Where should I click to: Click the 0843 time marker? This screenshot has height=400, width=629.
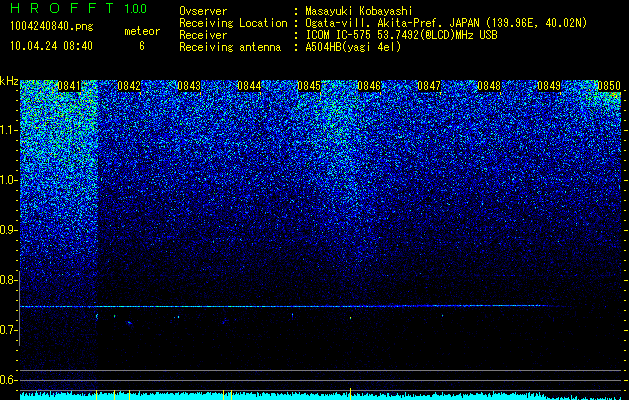pyautogui.click(x=189, y=86)
